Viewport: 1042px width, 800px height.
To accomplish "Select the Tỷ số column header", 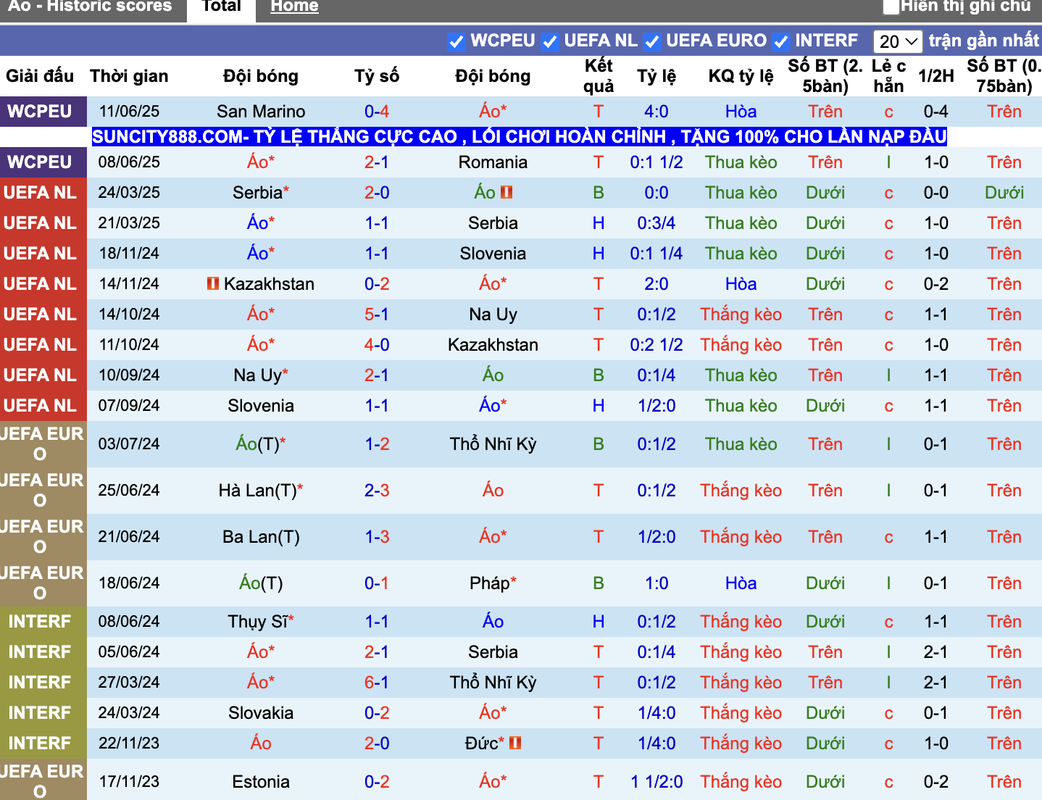I will (377, 76).
